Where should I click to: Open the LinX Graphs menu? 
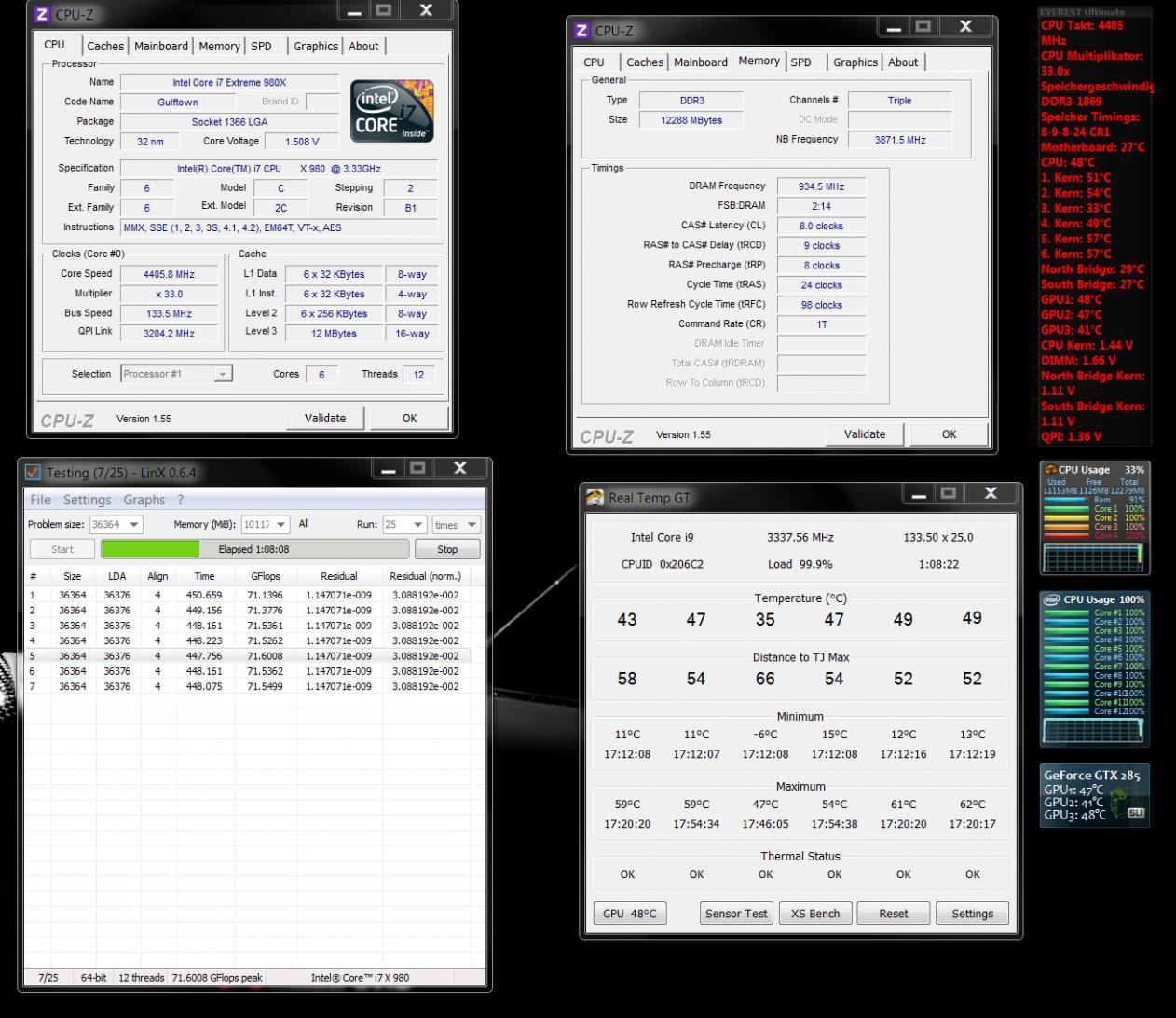[x=144, y=500]
